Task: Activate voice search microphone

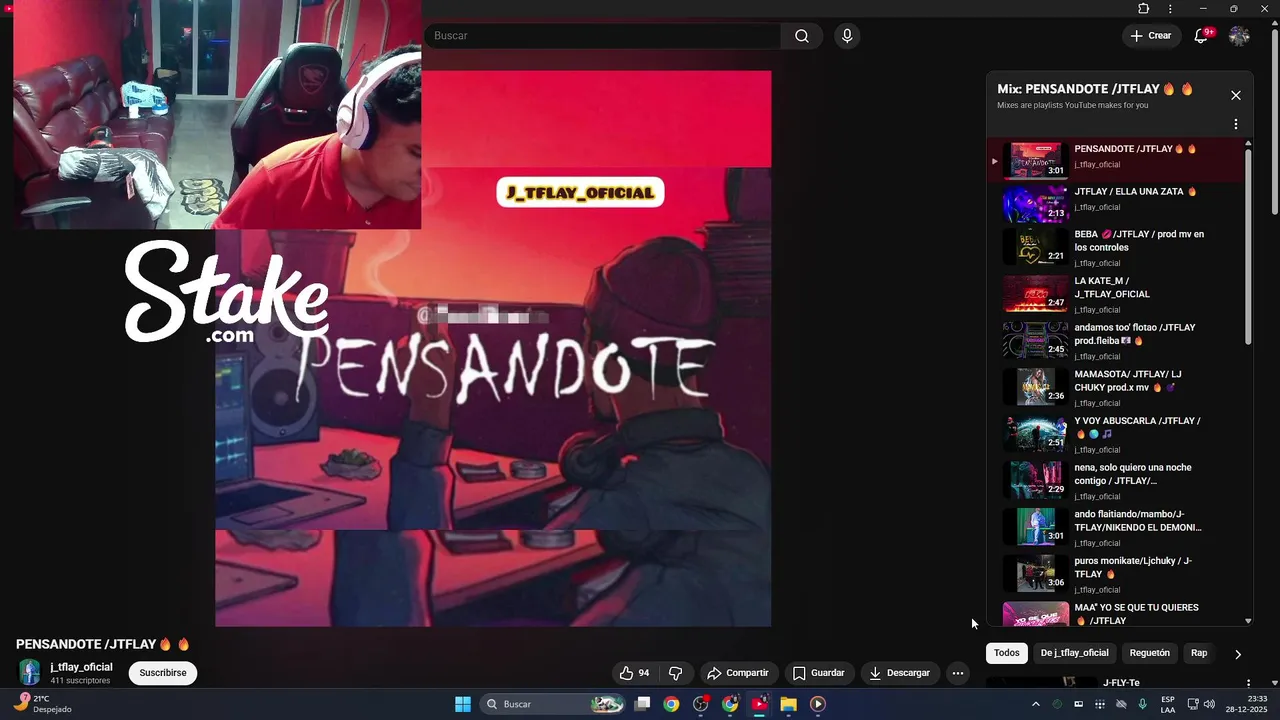Action: pyautogui.click(x=847, y=36)
